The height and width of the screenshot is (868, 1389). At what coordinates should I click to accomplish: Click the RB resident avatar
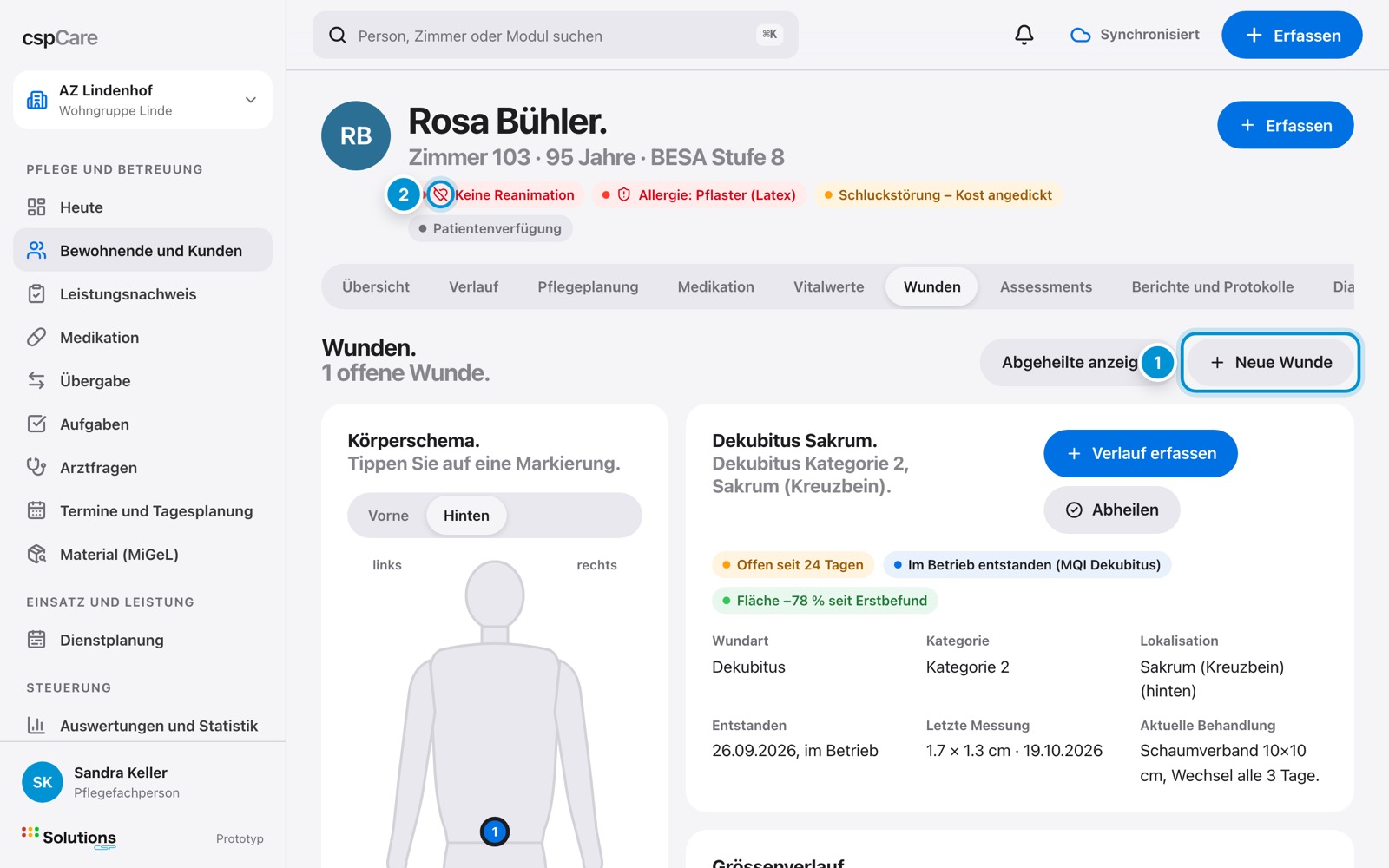[x=356, y=135]
